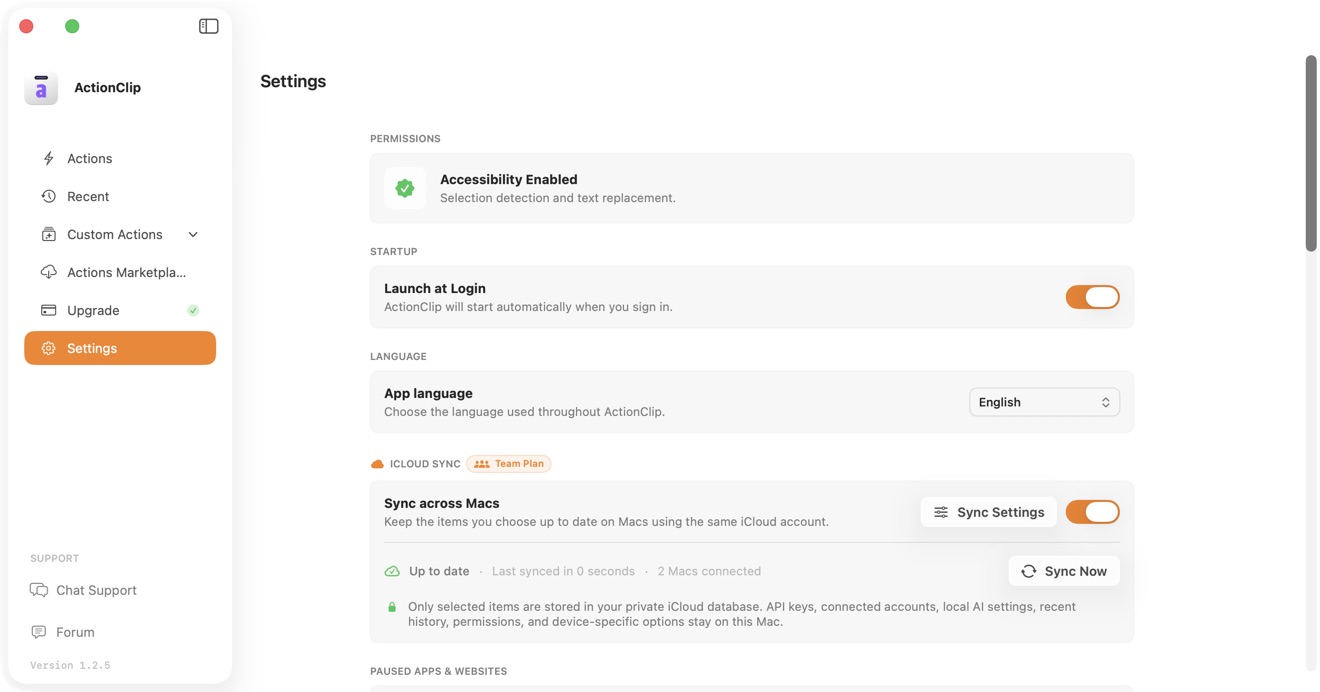Click the vertical scrollbar thumb
This screenshot has height=692, width=1320.
point(1311,153)
